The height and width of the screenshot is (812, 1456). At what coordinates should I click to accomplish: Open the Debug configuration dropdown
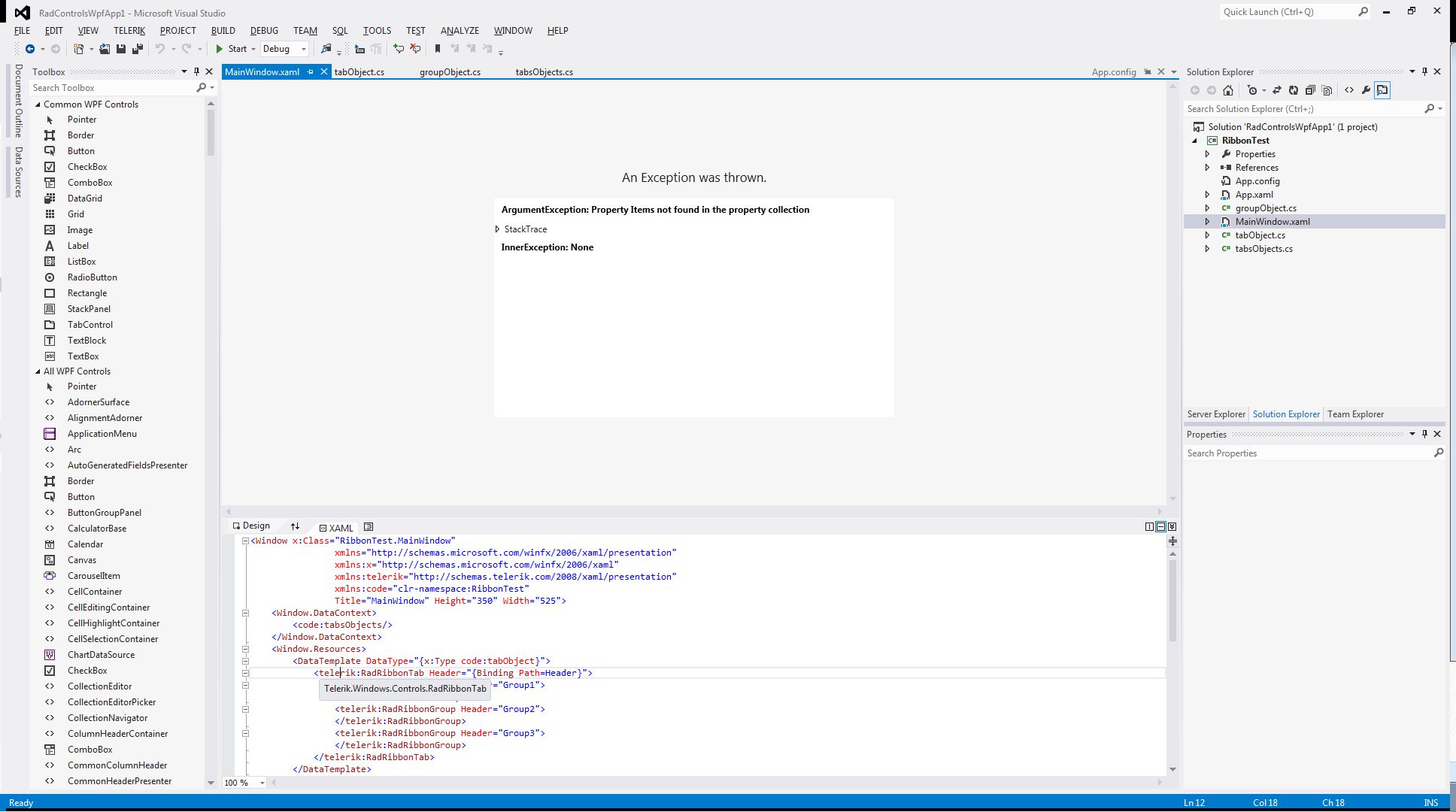(303, 49)
